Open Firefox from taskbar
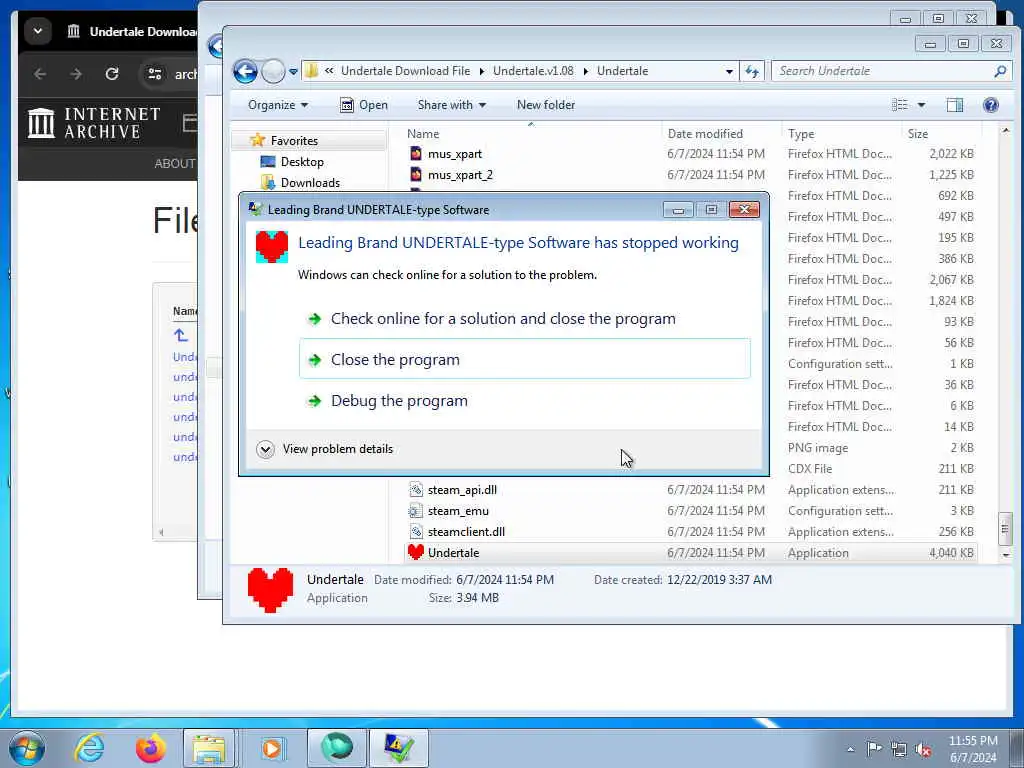1024x768 pixels. click(x=150, y=748)
